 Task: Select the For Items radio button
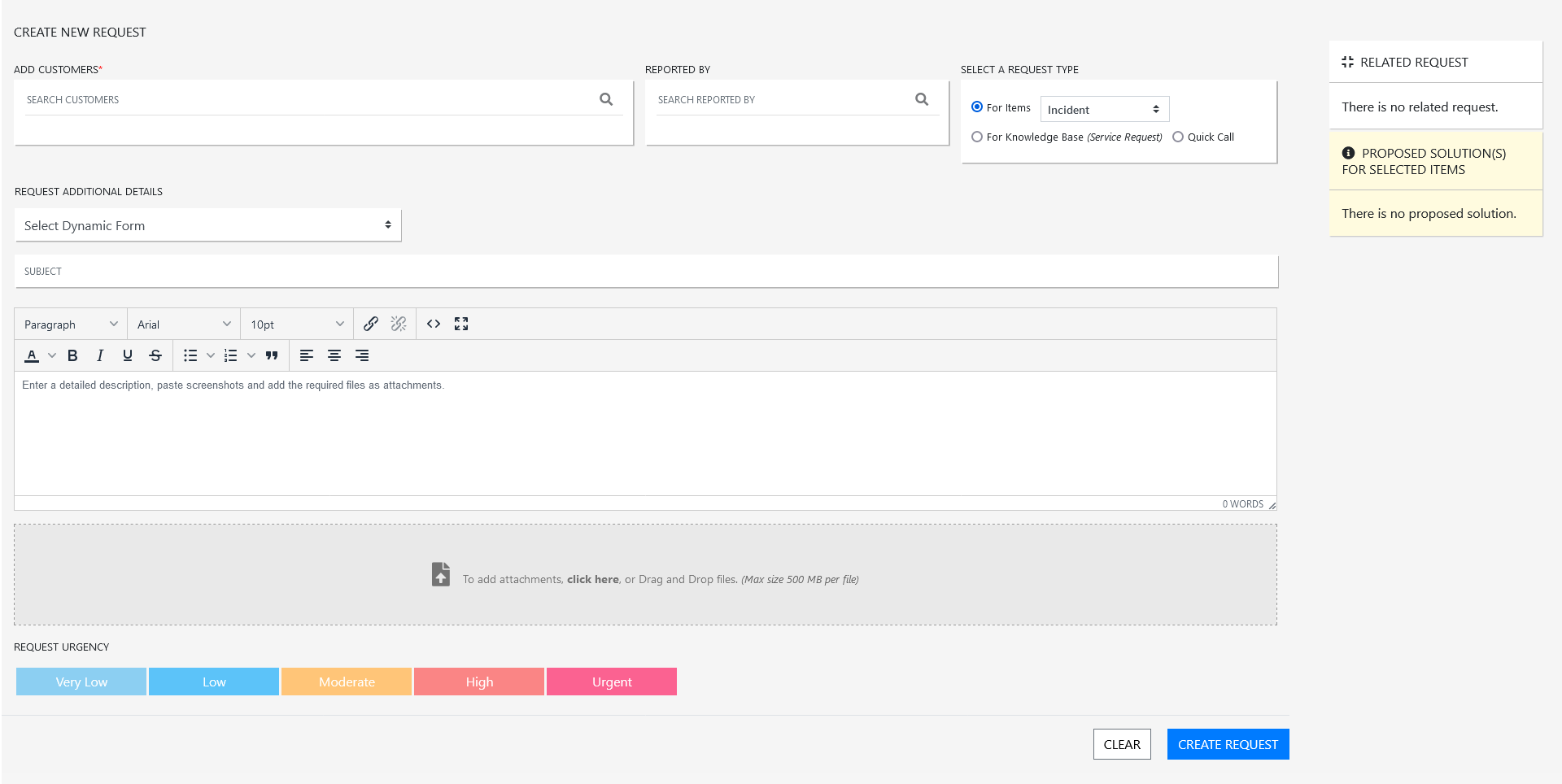pyautogui.click(x=976, y=107)
